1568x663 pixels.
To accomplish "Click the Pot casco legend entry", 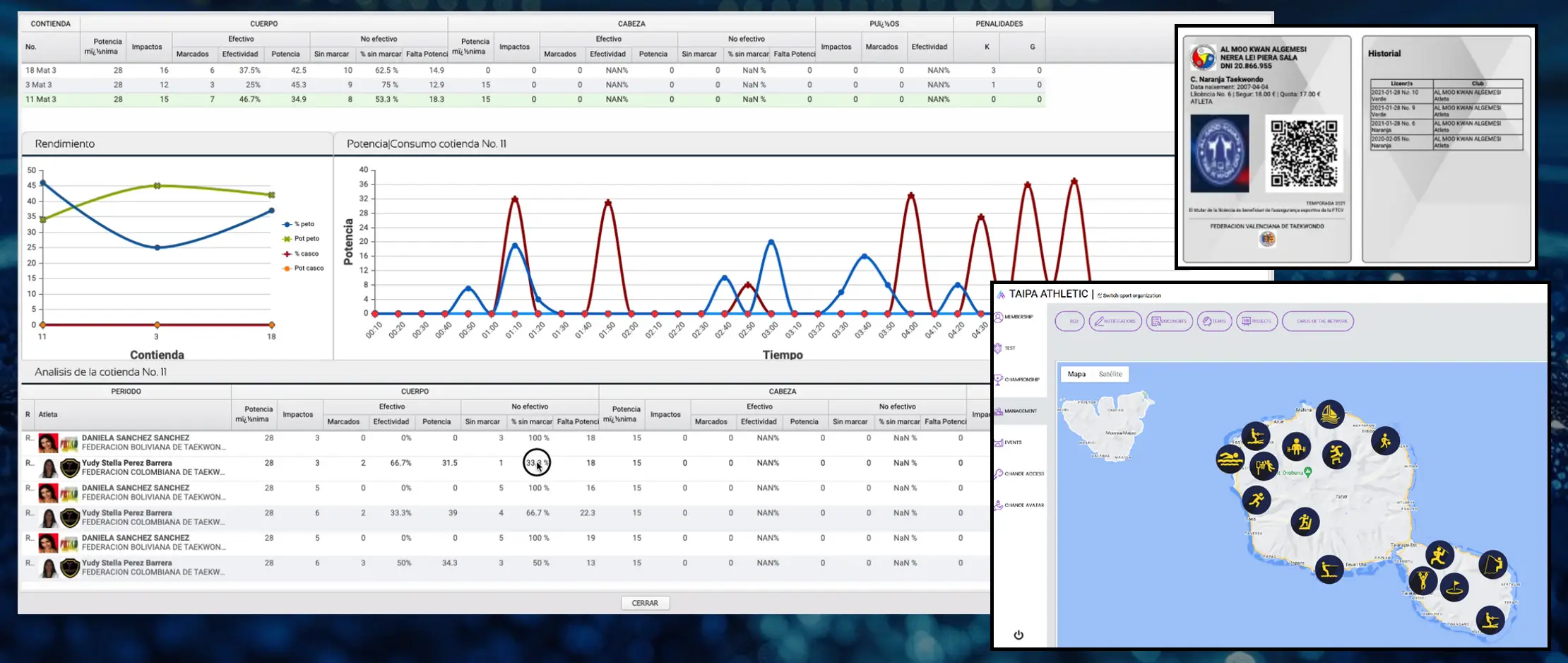I will (x=303, y=269).
